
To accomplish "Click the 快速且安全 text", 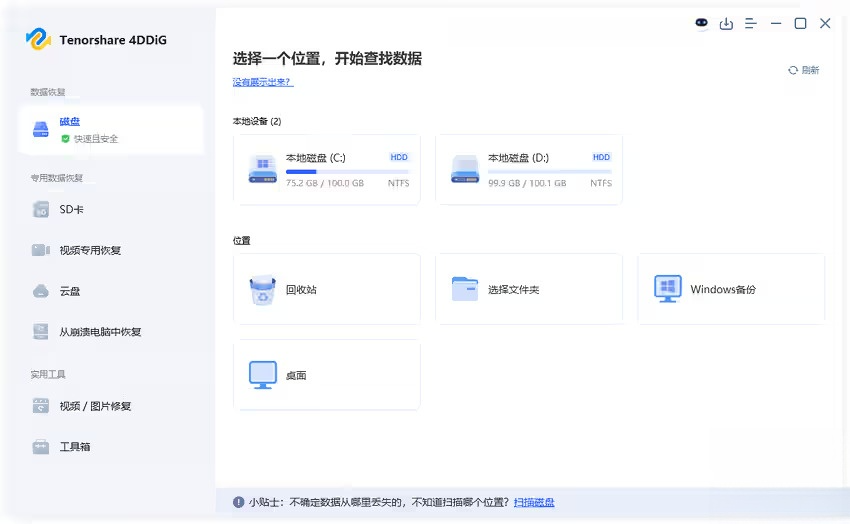I will tap(96, 139).
